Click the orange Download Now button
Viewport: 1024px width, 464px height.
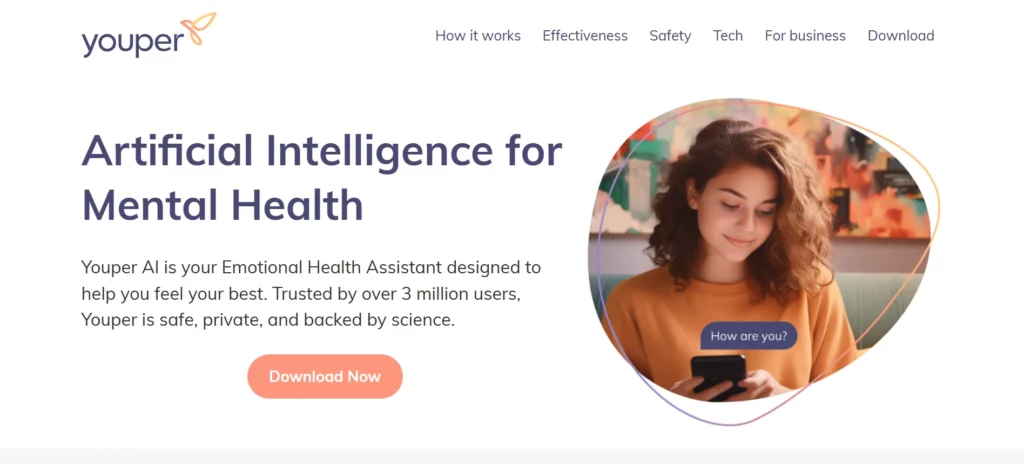tap(325, 376)
